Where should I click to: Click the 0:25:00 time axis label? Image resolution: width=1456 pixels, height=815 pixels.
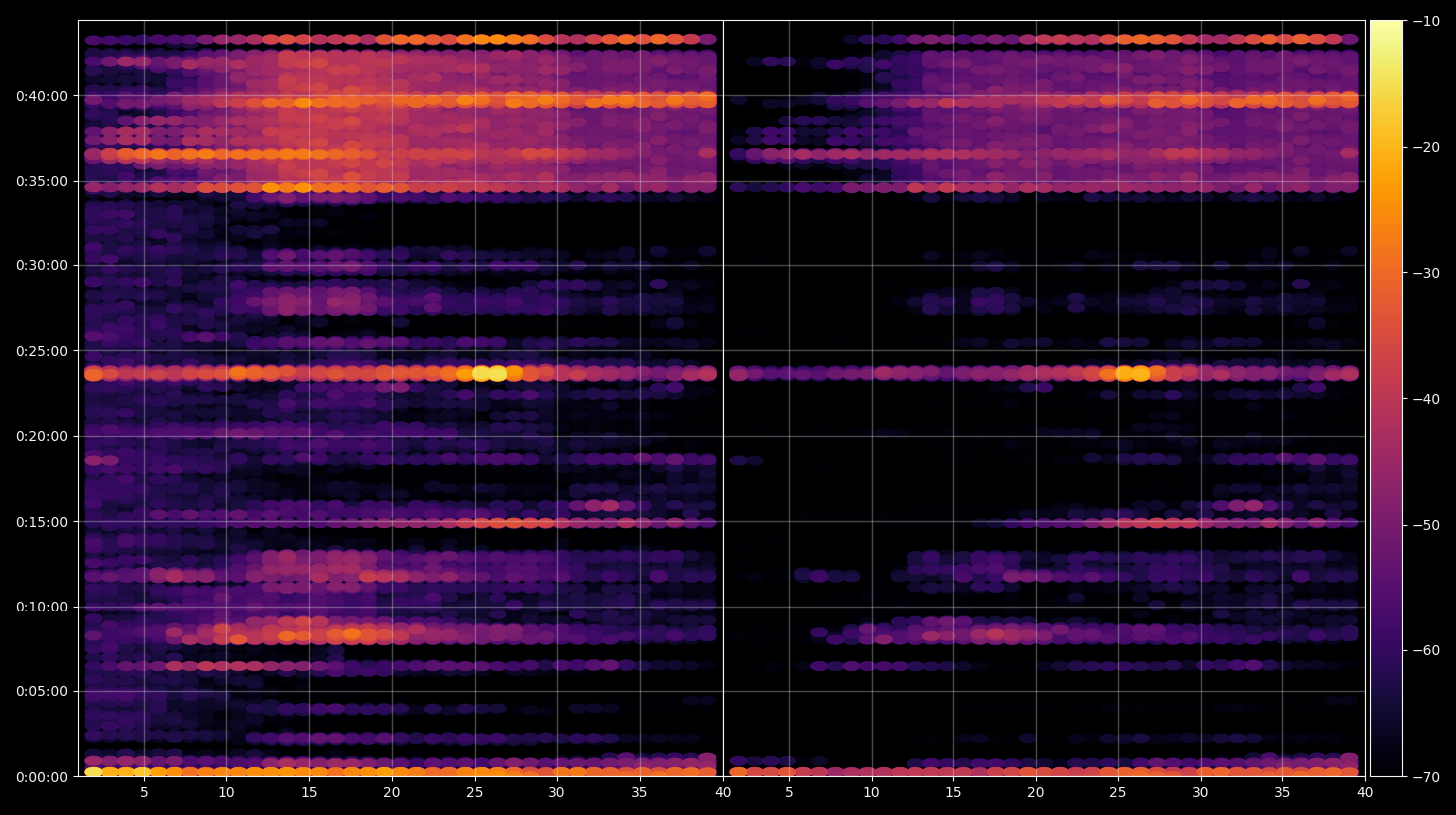(x=42, y=351)
